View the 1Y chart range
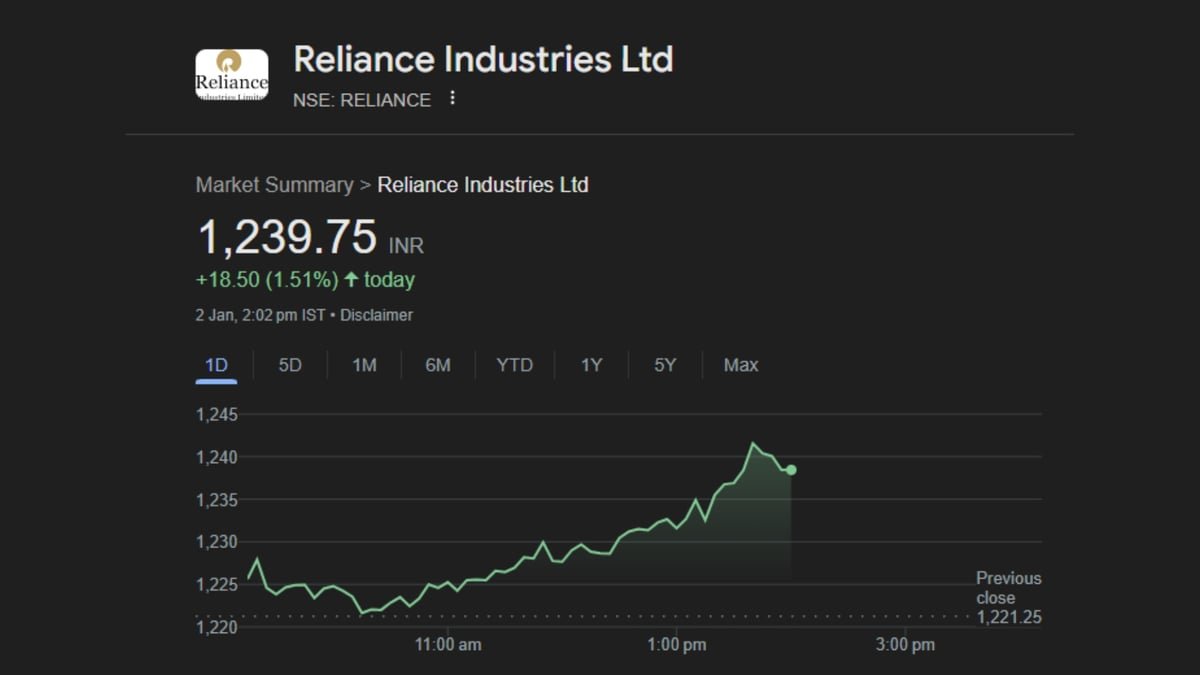 tap(591, 365)
